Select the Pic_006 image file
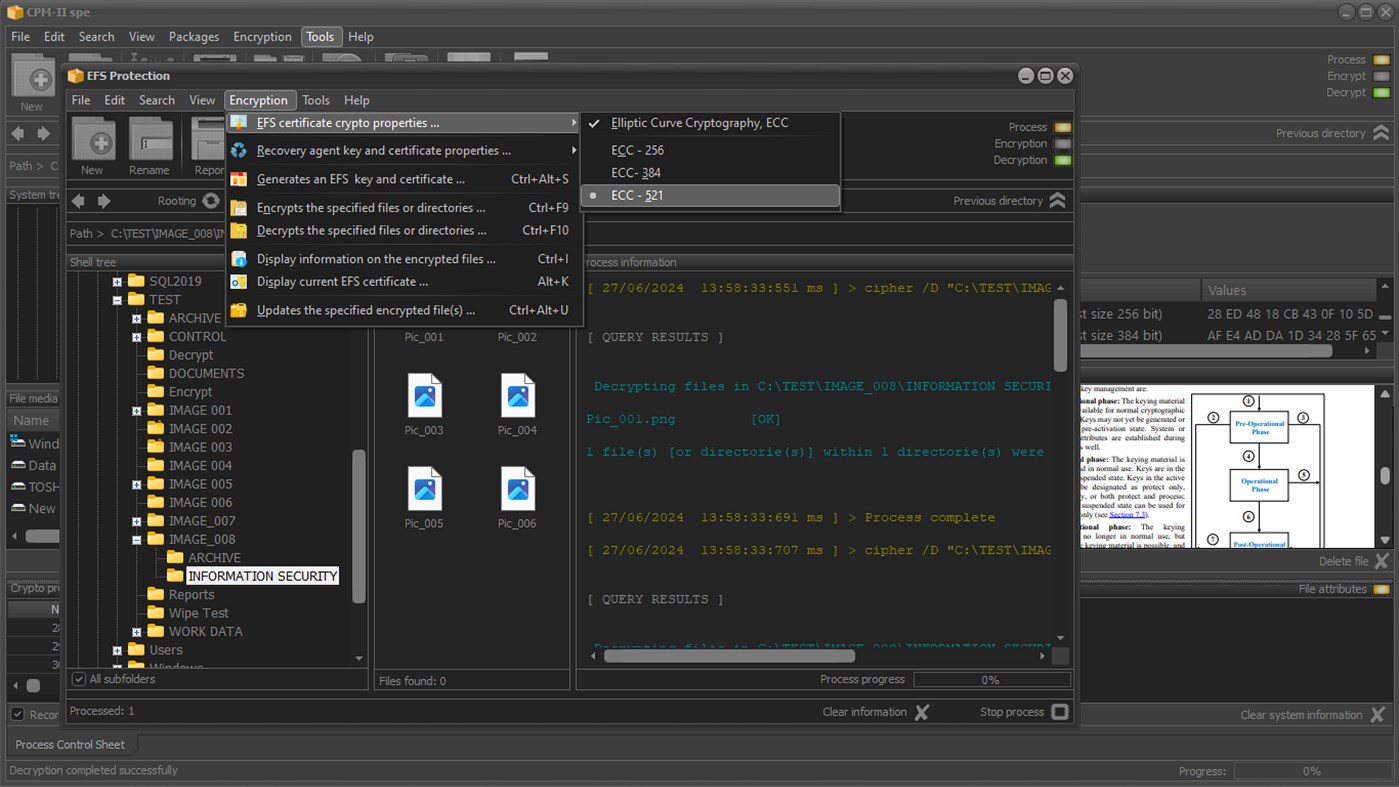 [517, 490]
